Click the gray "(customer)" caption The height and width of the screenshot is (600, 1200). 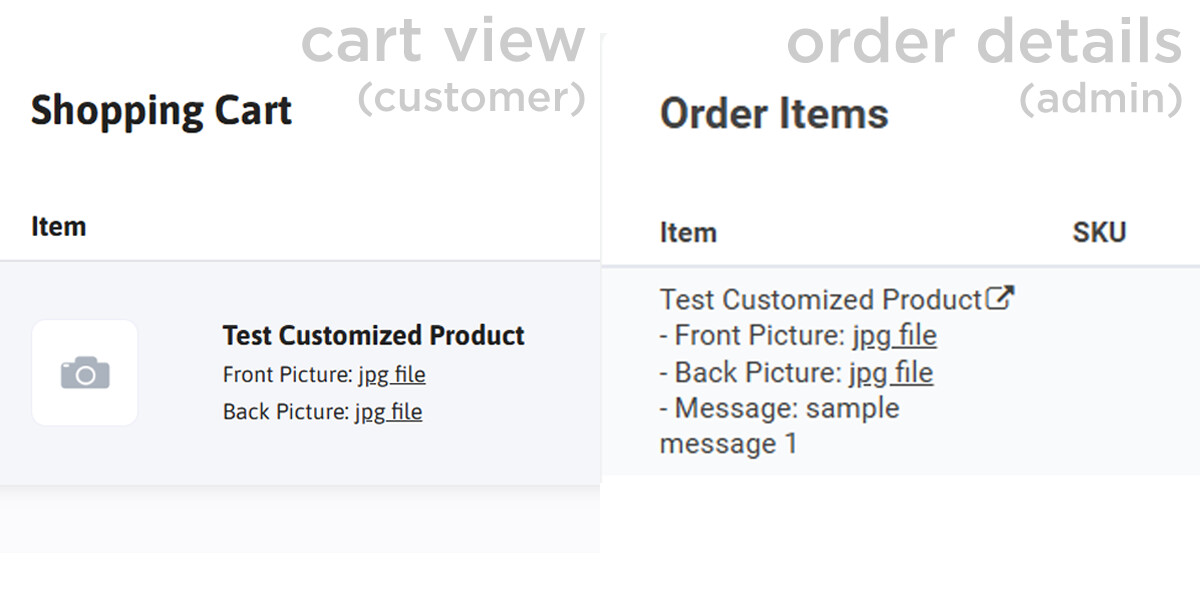pyautogui.click(x=471, y=98)
